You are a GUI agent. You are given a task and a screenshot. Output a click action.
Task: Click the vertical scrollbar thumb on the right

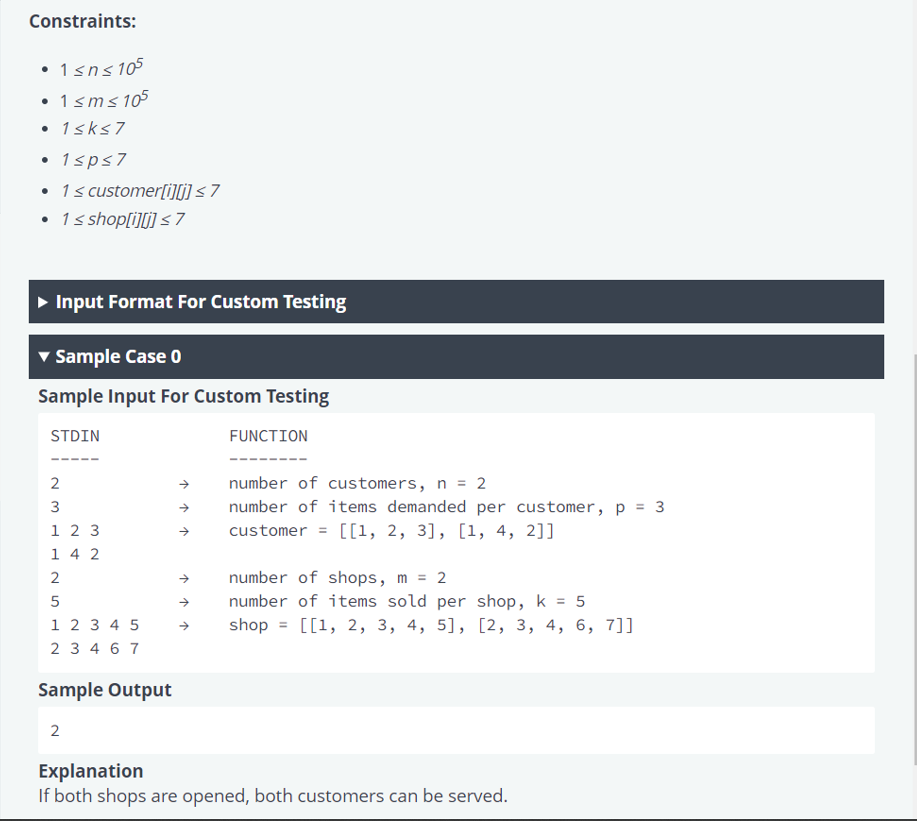tap(911, 560)
